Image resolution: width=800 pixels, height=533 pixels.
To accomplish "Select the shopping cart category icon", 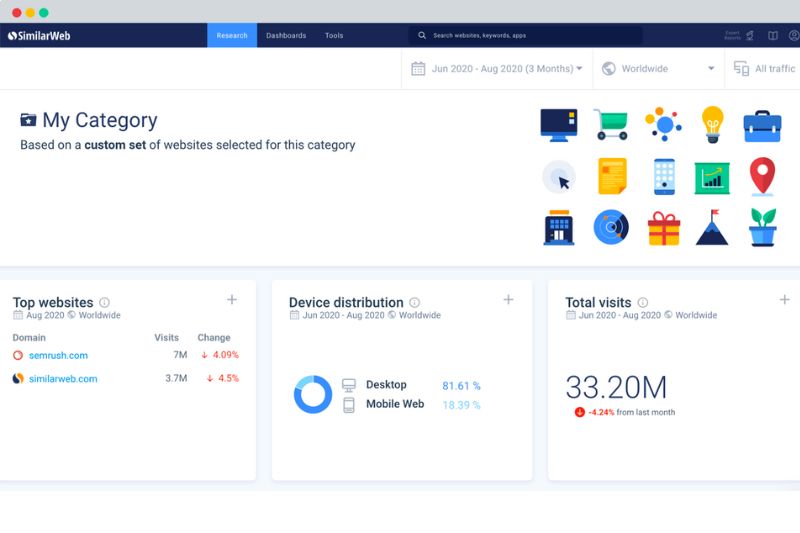I will pos(611,124).
